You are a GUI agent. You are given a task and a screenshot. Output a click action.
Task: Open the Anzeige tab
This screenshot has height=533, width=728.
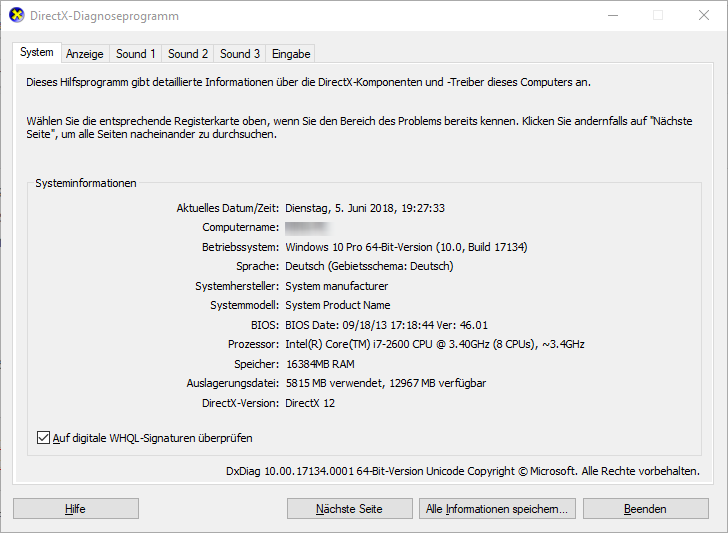tap(84, 54)
